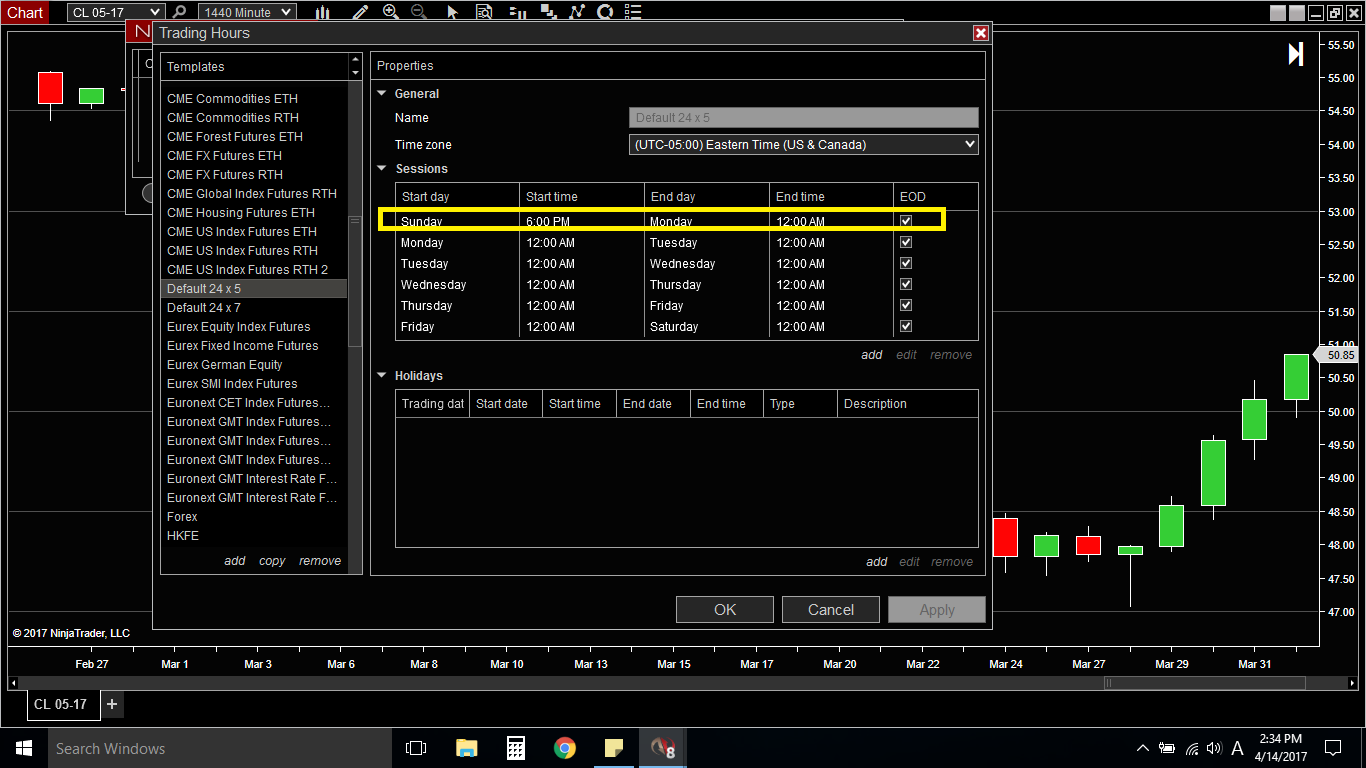1366x768 pixels.
Task: Open the 1440 Minute interval dropdown
Action: click(247, 12)
